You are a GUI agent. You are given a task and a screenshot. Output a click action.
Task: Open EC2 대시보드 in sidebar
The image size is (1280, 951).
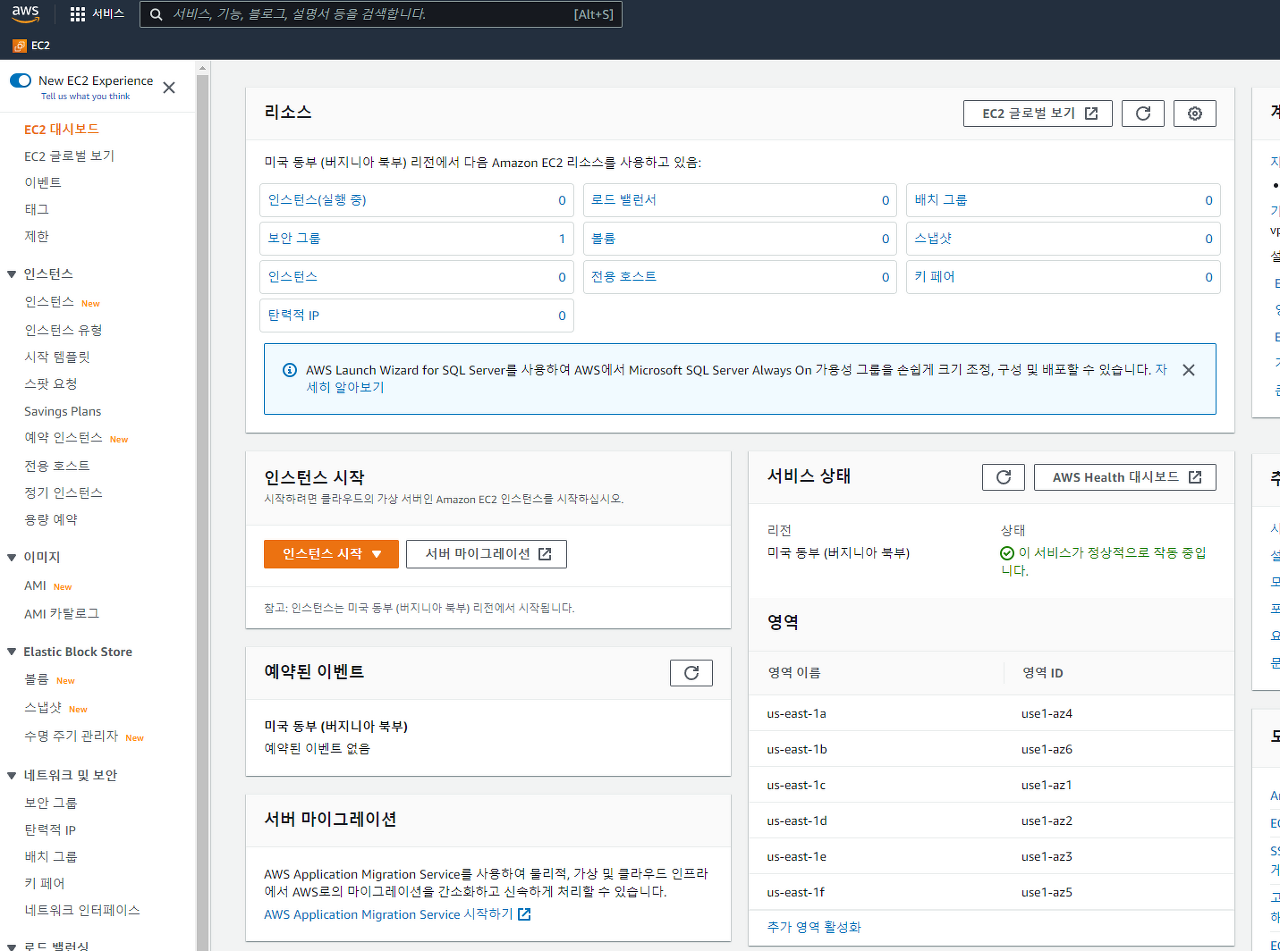click(x=61, y=129)
